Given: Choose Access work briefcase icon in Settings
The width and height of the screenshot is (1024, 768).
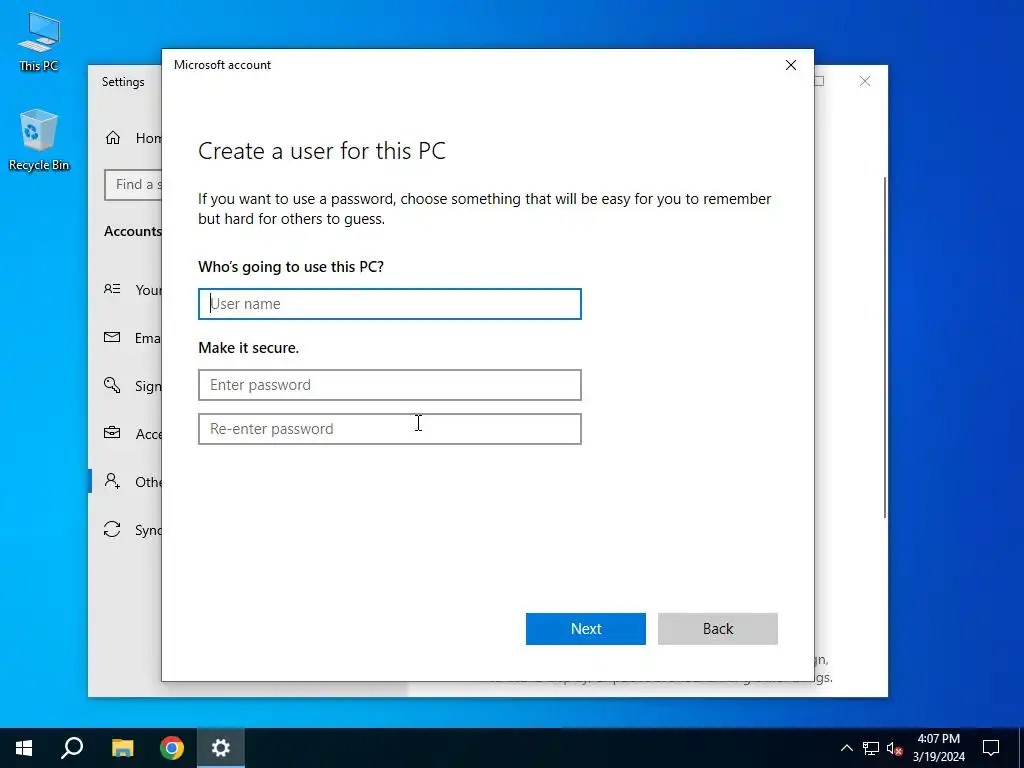Looking at the screenshot, I should tap(112, 433).
